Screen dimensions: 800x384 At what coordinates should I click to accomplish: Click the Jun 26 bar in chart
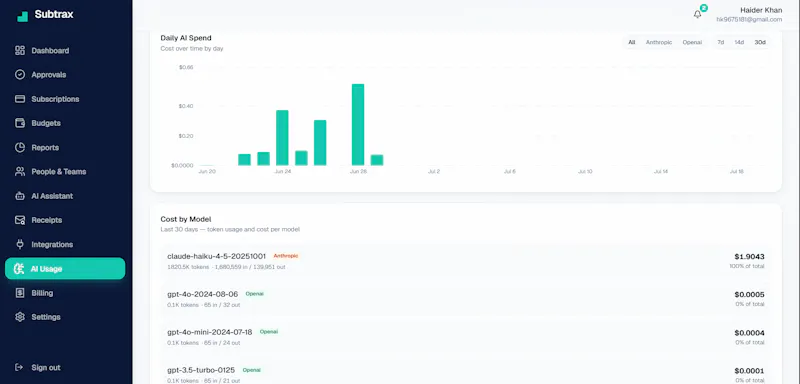(320, 143)
